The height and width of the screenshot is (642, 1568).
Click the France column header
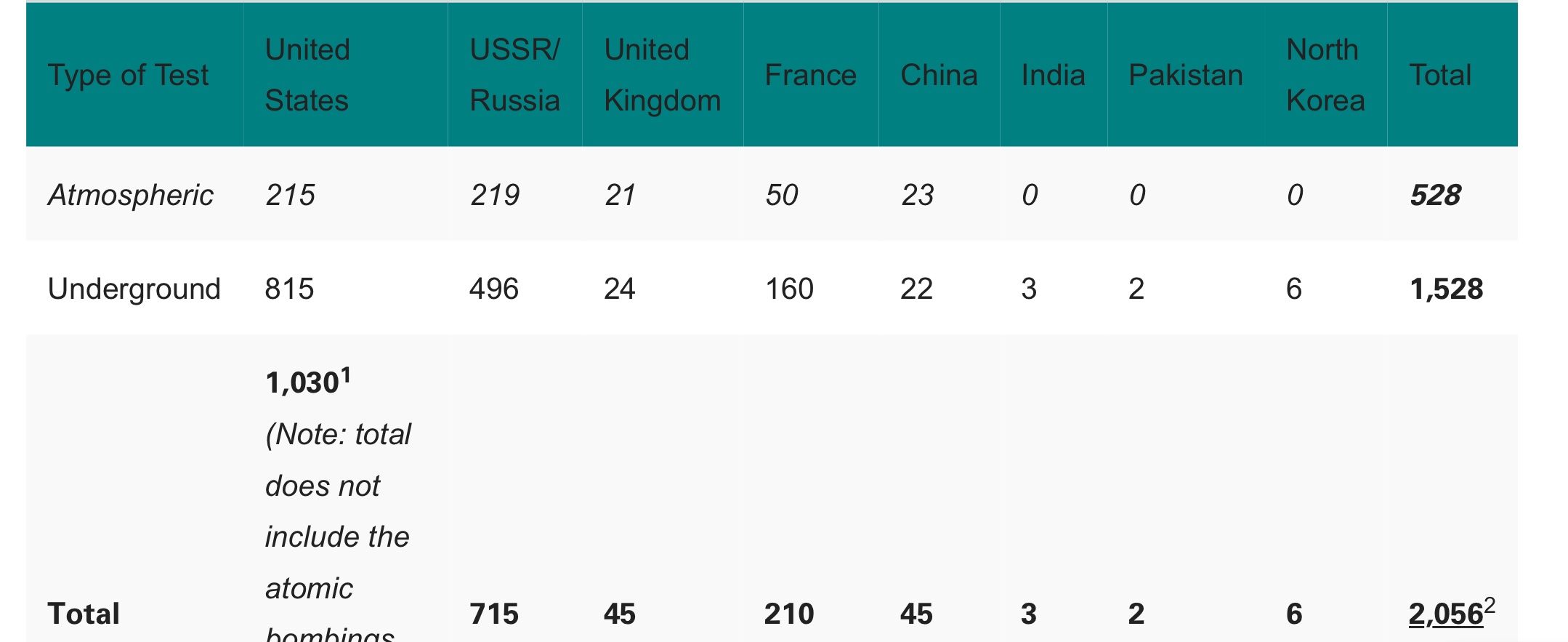(810, 75)
